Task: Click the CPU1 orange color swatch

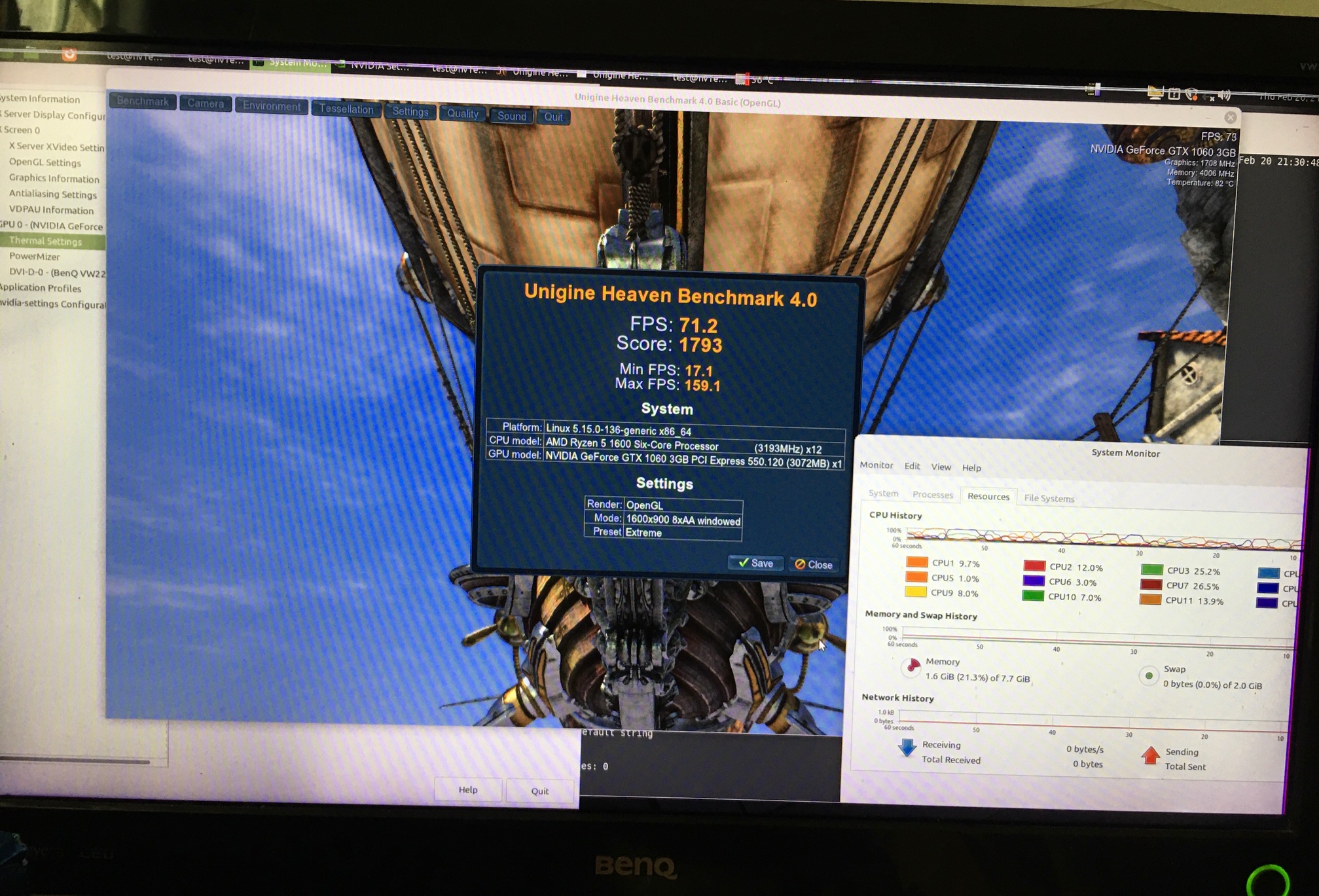Action: click(x=917, y=562)
